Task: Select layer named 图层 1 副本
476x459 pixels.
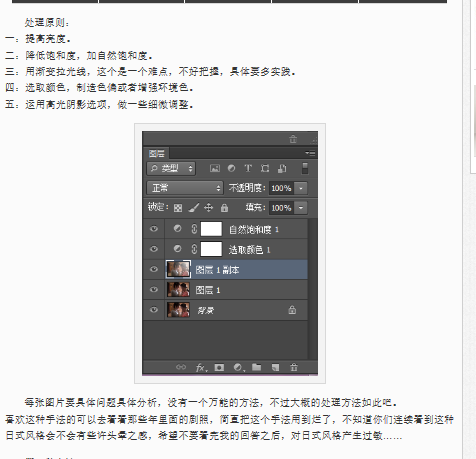Action: click(217, 270)
